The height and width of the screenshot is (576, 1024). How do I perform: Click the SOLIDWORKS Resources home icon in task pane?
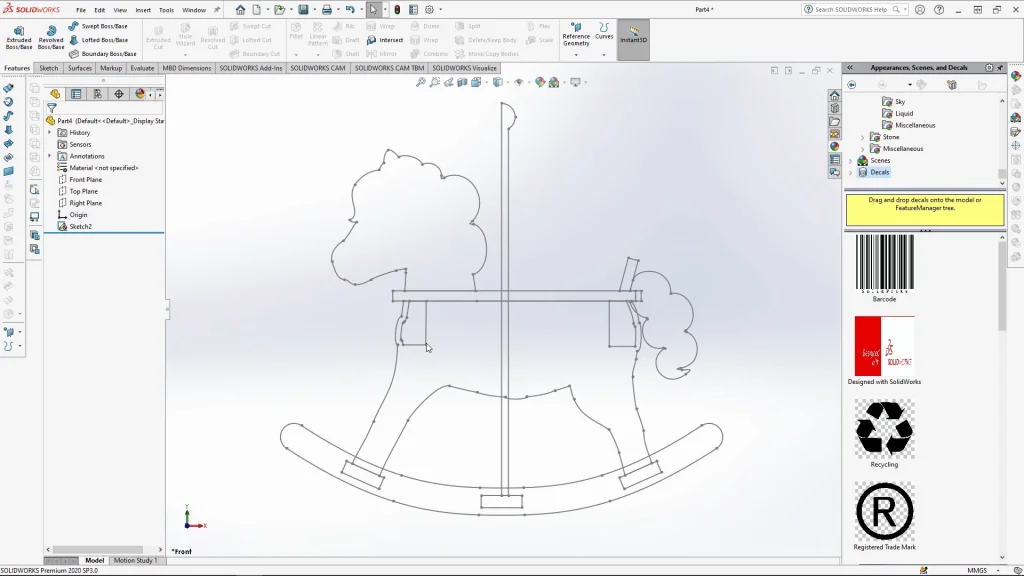(x=835, y=95)
